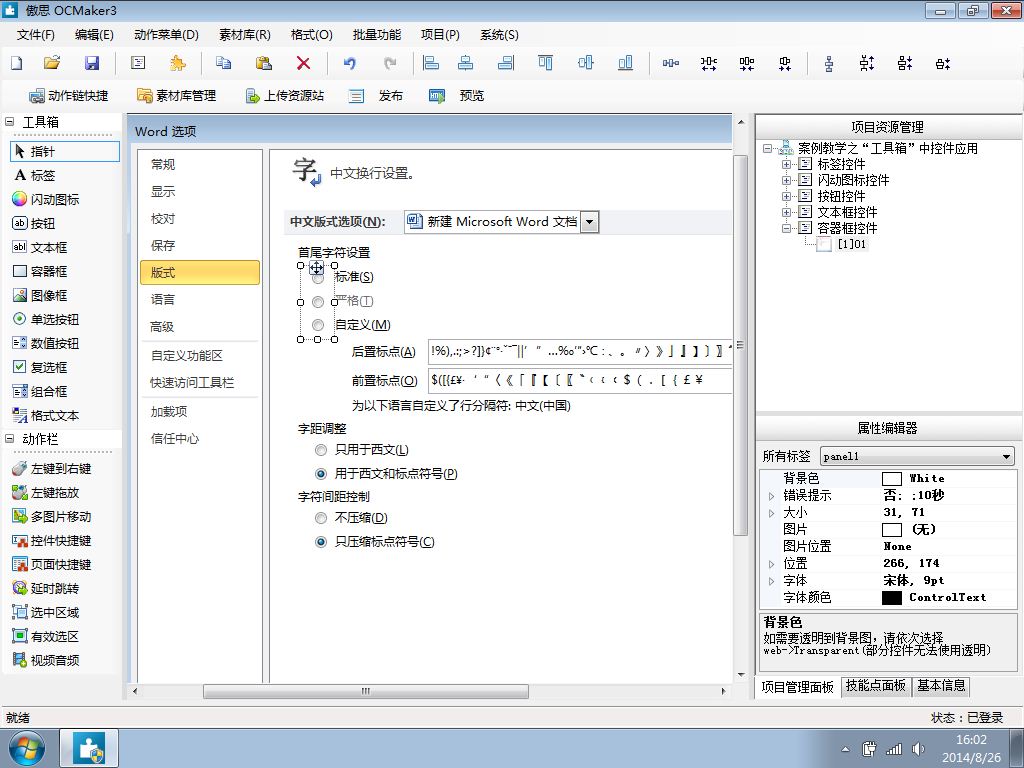
Task: Open 新建 Microsoft Word 文档 dropdown
Action: [589, 222]
